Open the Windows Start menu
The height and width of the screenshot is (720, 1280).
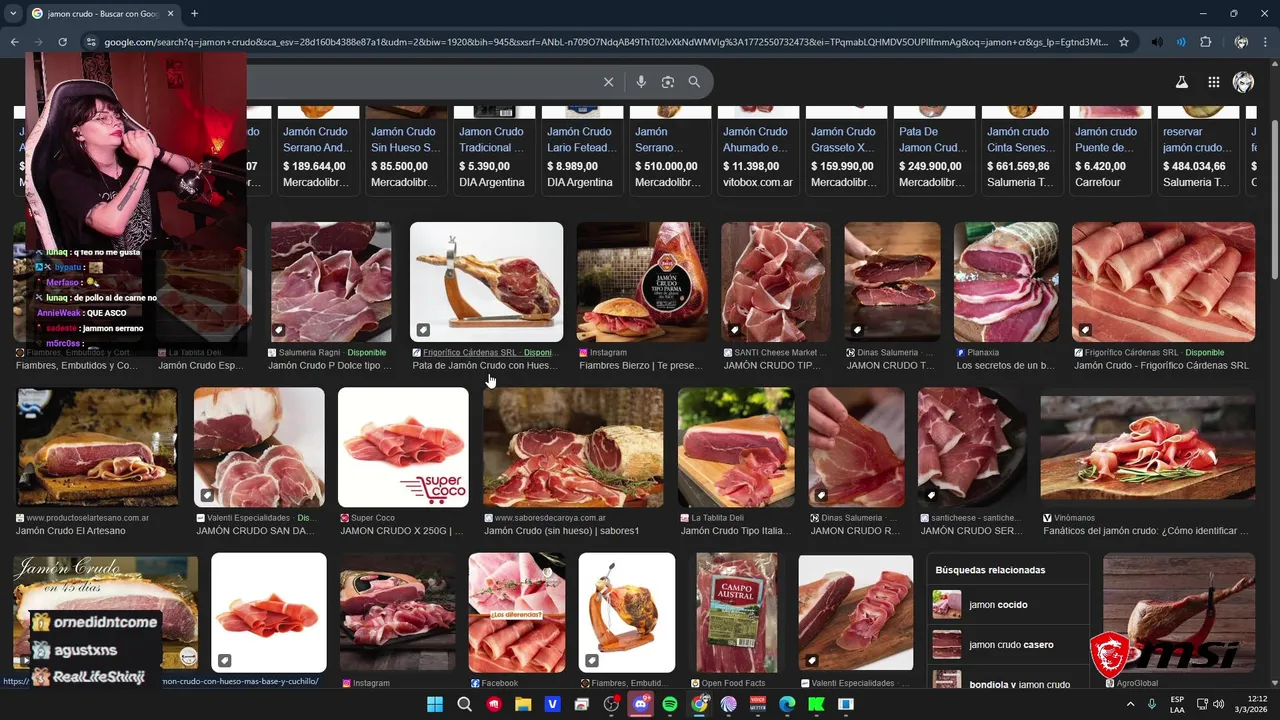[x=435, y=704]
